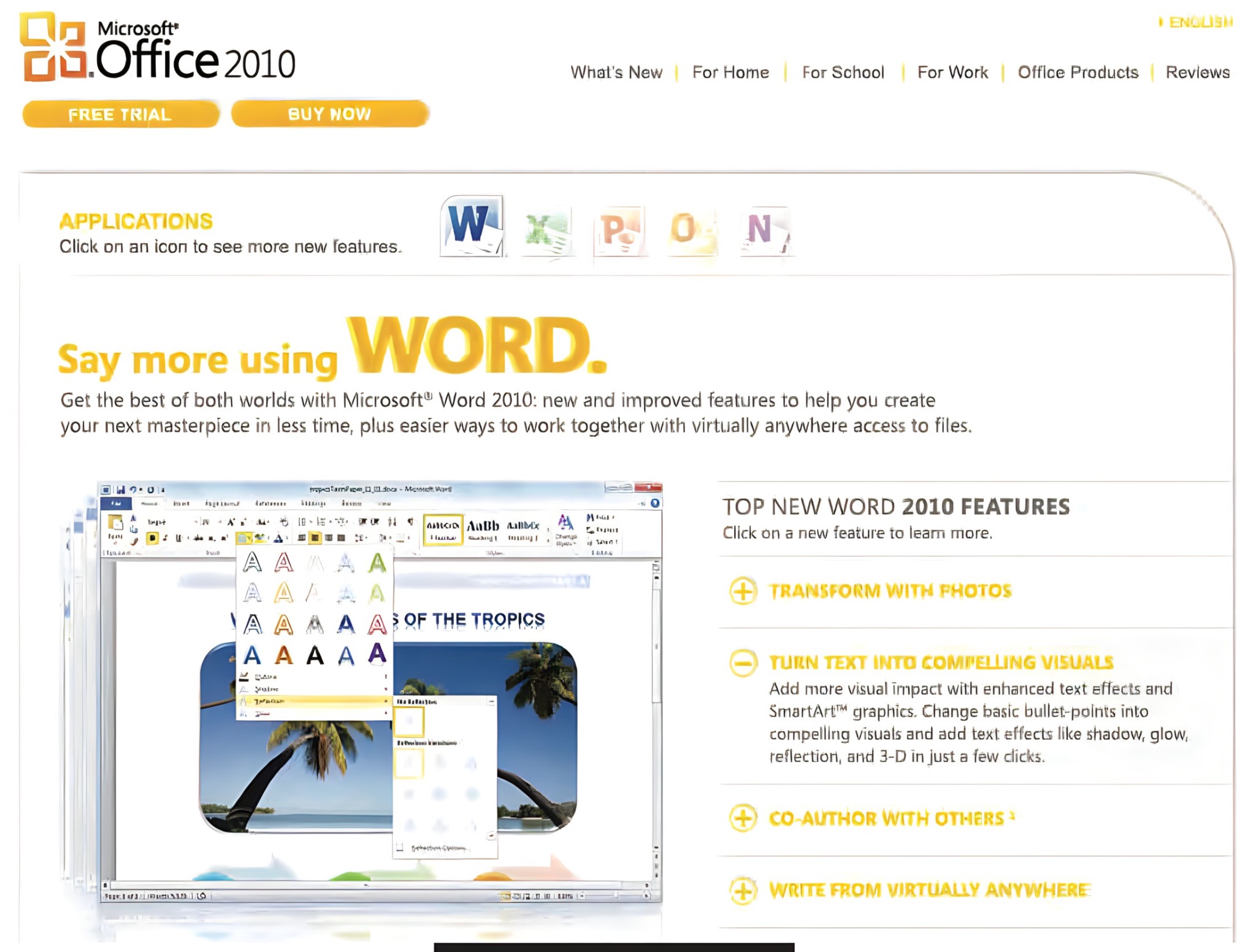Click the Outlook application icon

692,232
